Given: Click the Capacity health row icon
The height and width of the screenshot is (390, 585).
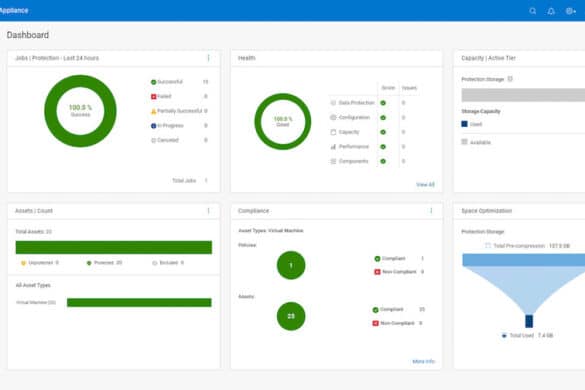Looking at the screenshot, I should [x=333, y=132].
